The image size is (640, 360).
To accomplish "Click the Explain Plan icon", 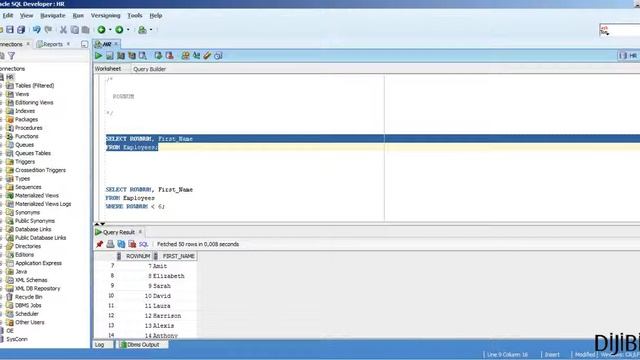I will [121, 56].
